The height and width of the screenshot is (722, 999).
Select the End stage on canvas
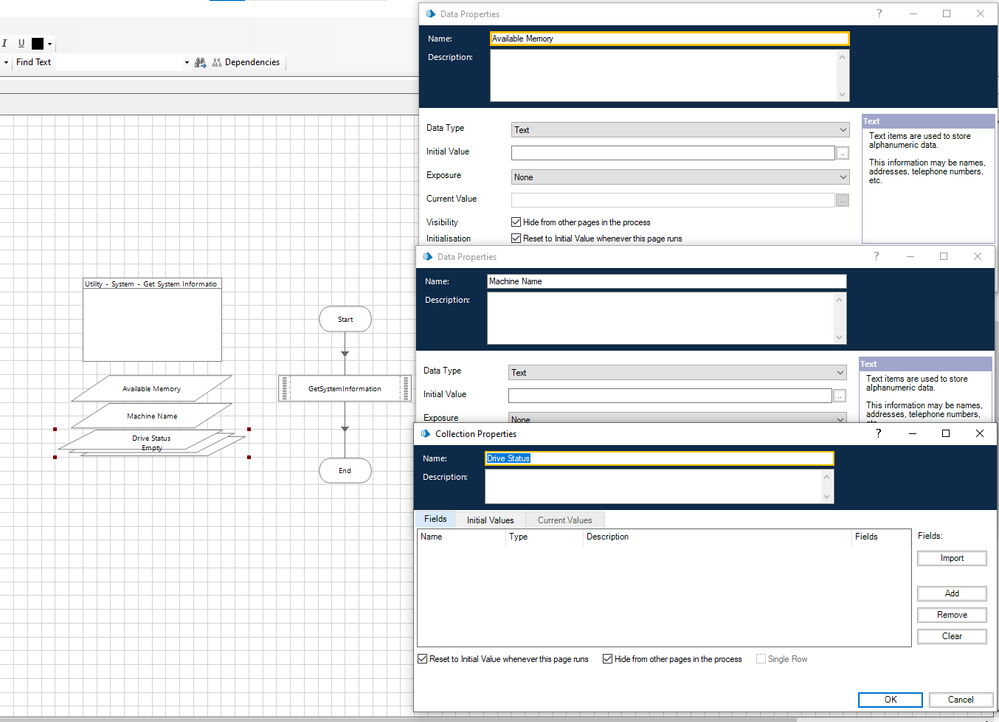[345, 470]
